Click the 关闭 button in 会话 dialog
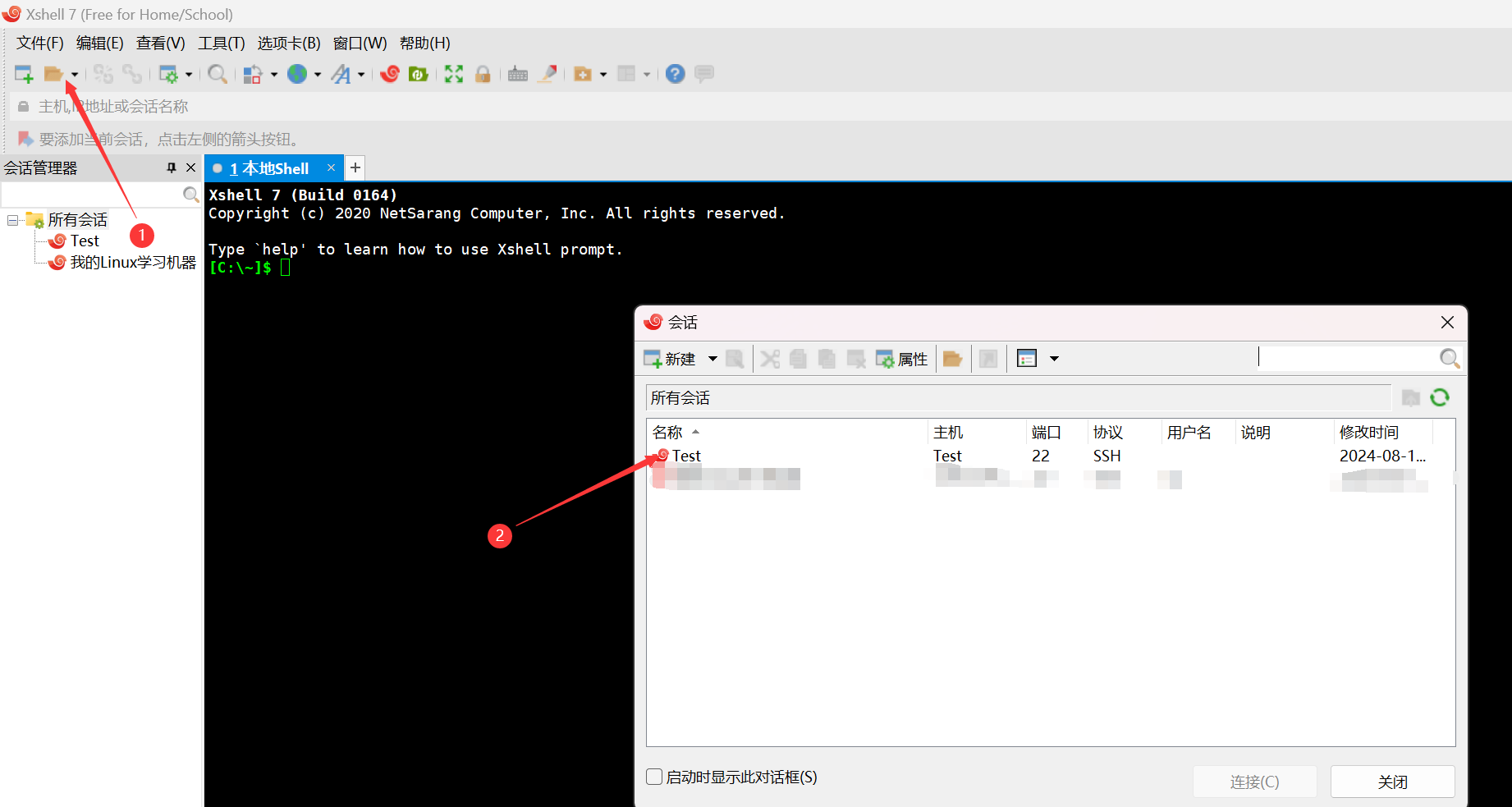 coord(1392,782)
